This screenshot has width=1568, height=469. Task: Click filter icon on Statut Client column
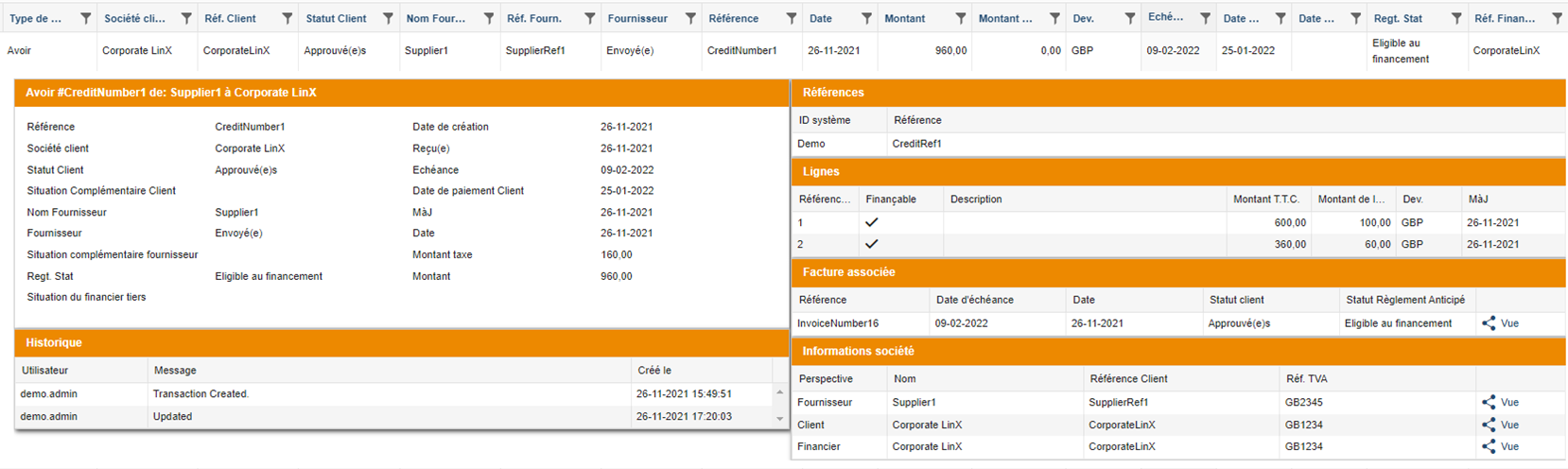click(x=388, y=18)
